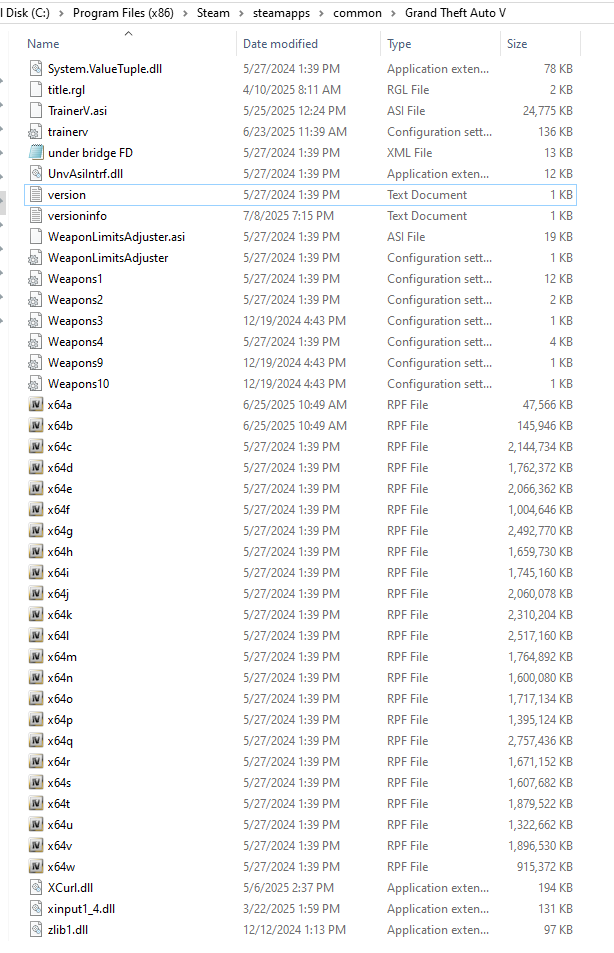Click the Weapons3 configuration icon
Viewport: 614px width, 953px height.
(36, 321)
